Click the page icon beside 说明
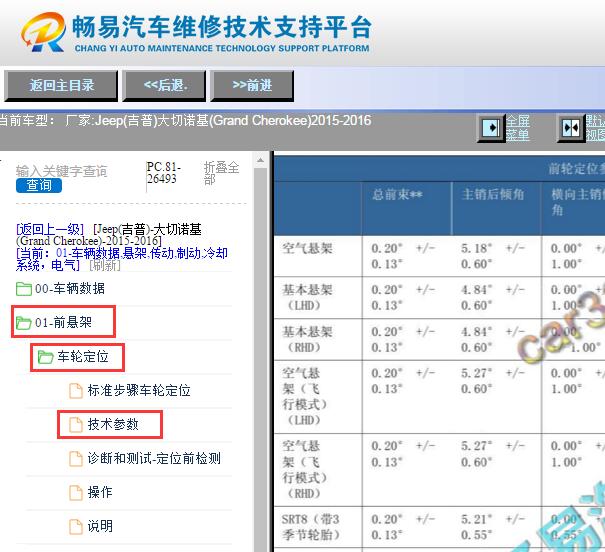 (x=76, y=527)
